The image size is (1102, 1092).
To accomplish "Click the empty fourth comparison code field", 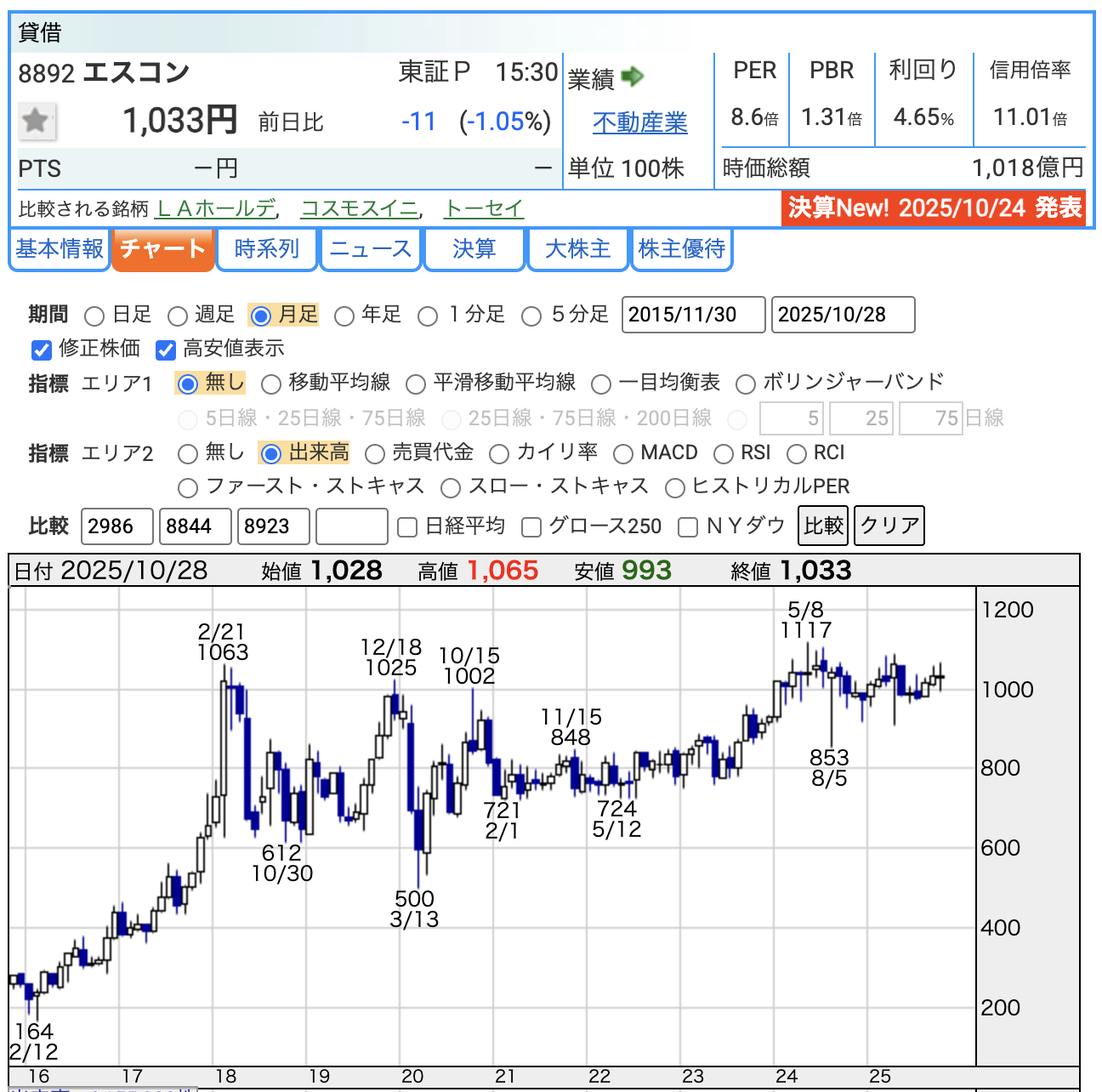I will click(351, 526).
